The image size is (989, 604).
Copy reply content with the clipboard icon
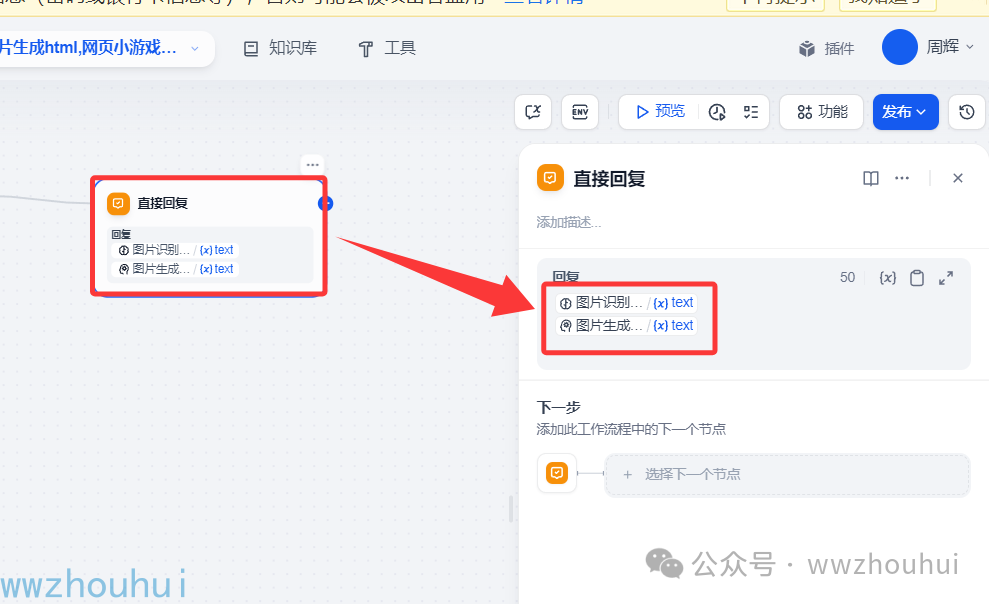tap(917, 277)
